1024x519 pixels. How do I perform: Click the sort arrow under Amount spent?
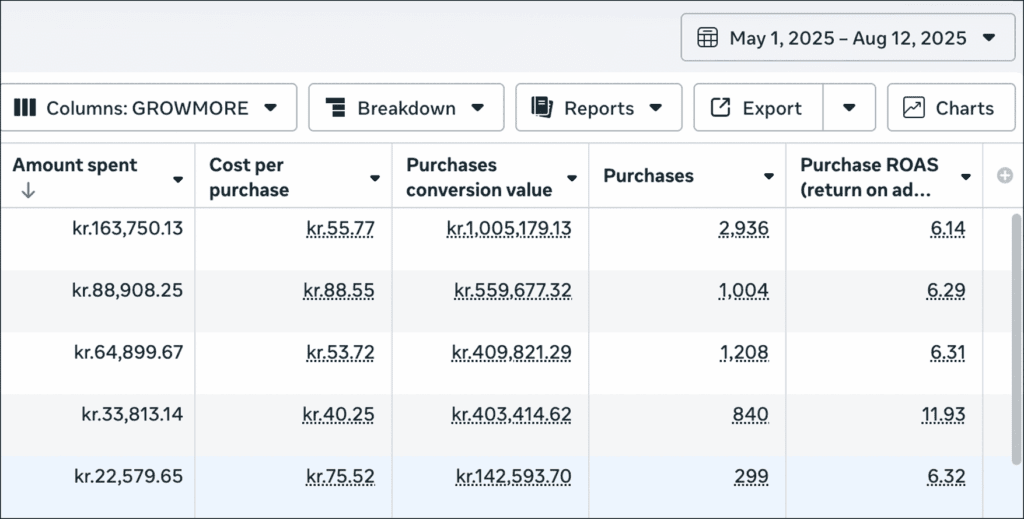(x=27, y=191)
